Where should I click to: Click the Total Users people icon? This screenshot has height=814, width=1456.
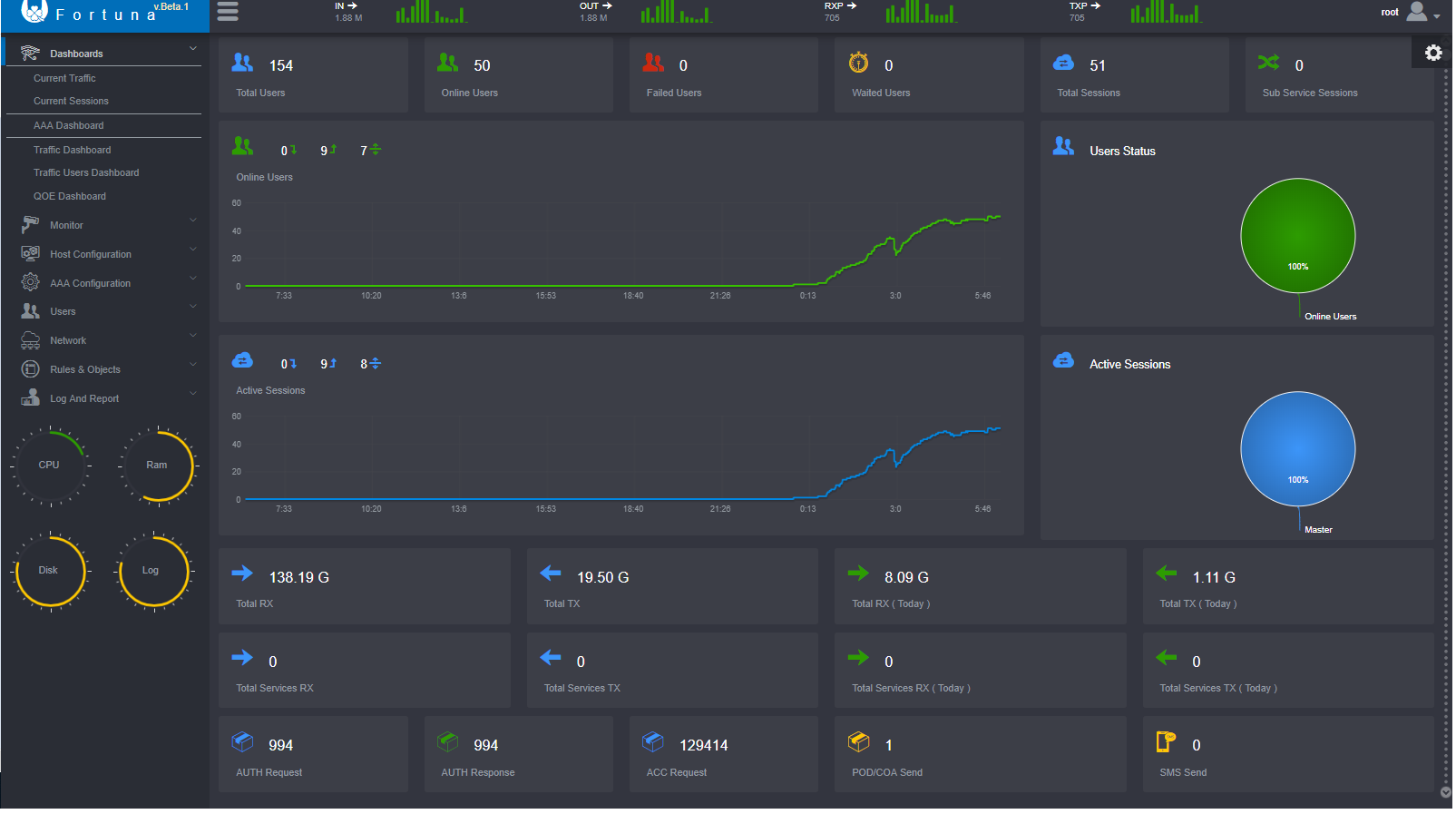tap(243, 63)
